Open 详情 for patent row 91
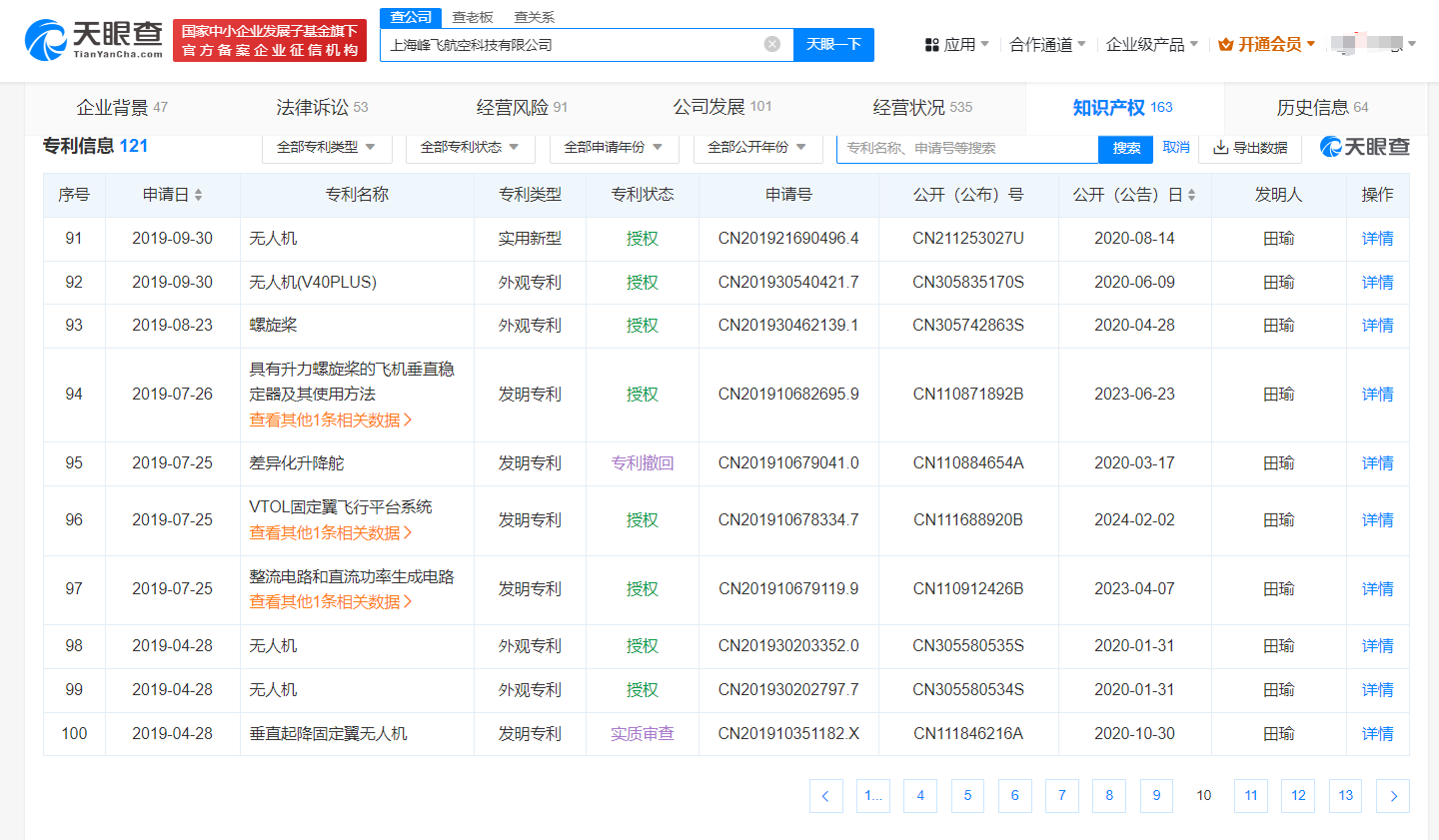Viewport: 1439px width, 840px height. pyautogui.click(x=1378, y=239)
